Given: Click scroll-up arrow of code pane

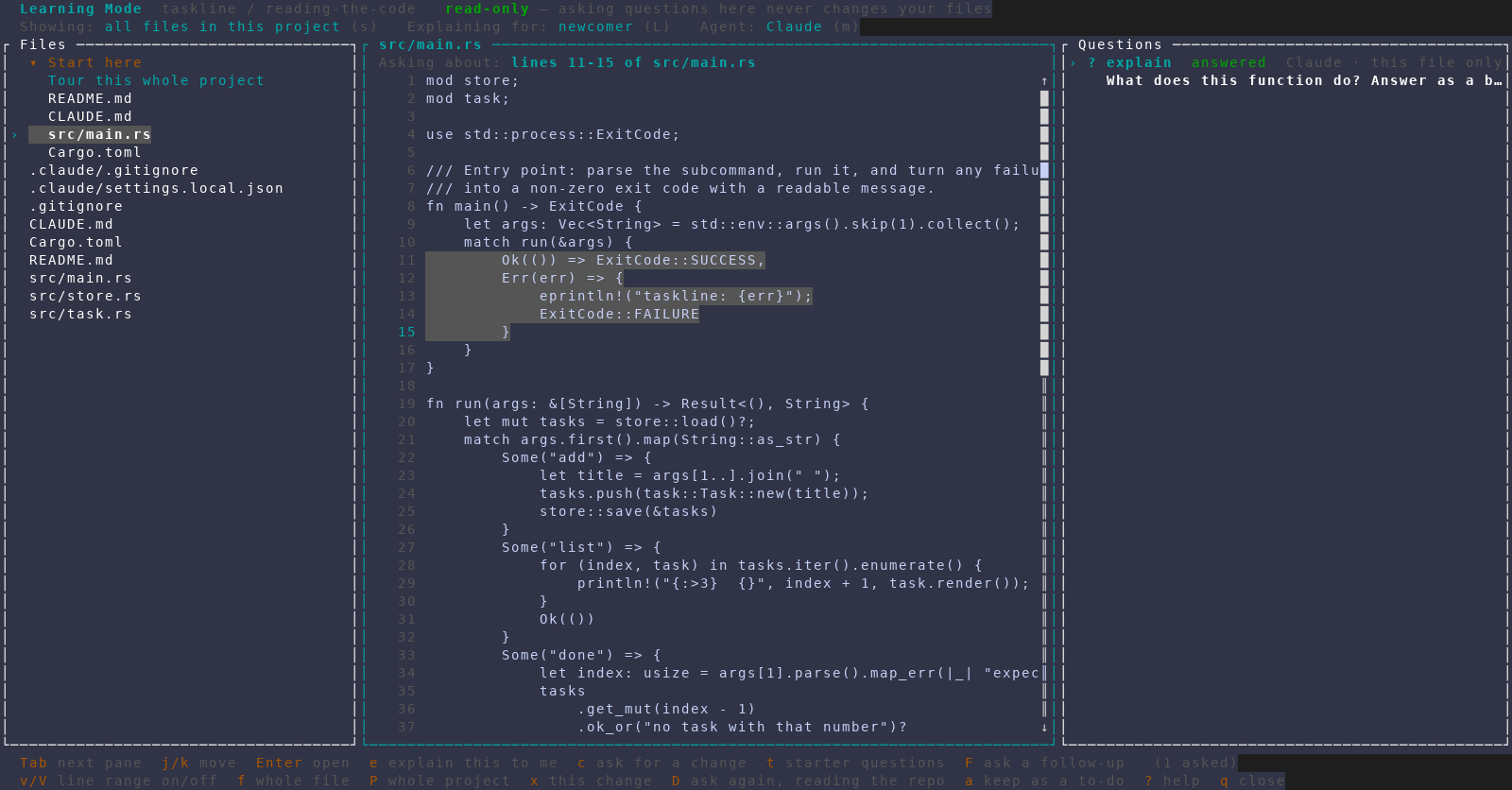Looking at the screenshot, I should tap(1044, 81).
